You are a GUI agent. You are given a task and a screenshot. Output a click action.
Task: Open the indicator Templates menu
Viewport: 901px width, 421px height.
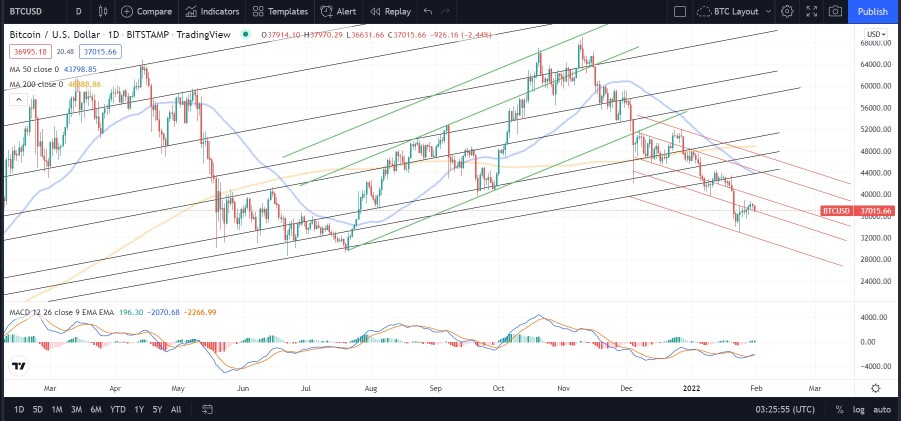(280, 11)
